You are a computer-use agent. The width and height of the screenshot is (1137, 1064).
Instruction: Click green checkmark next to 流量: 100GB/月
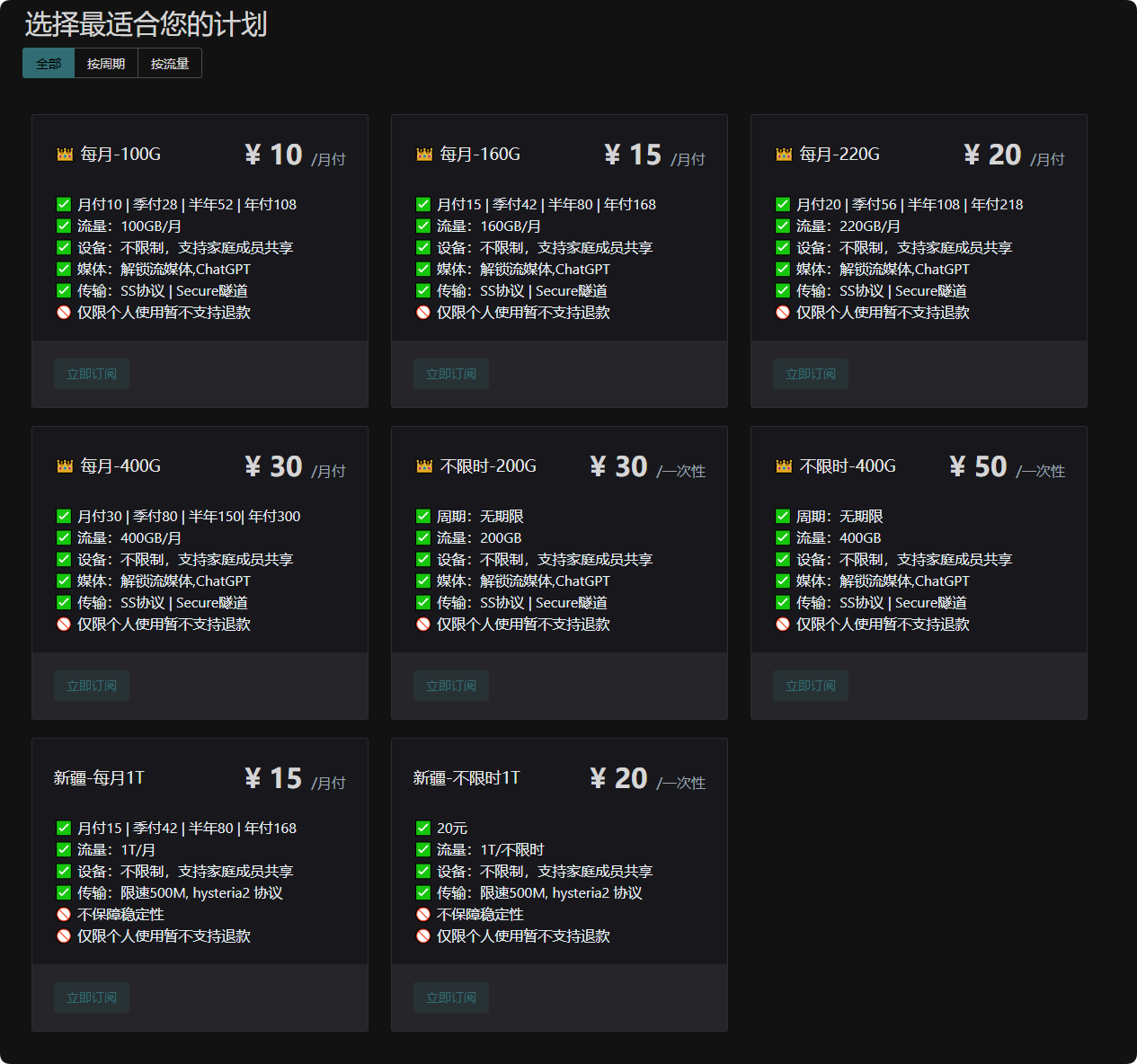[64, 226]
